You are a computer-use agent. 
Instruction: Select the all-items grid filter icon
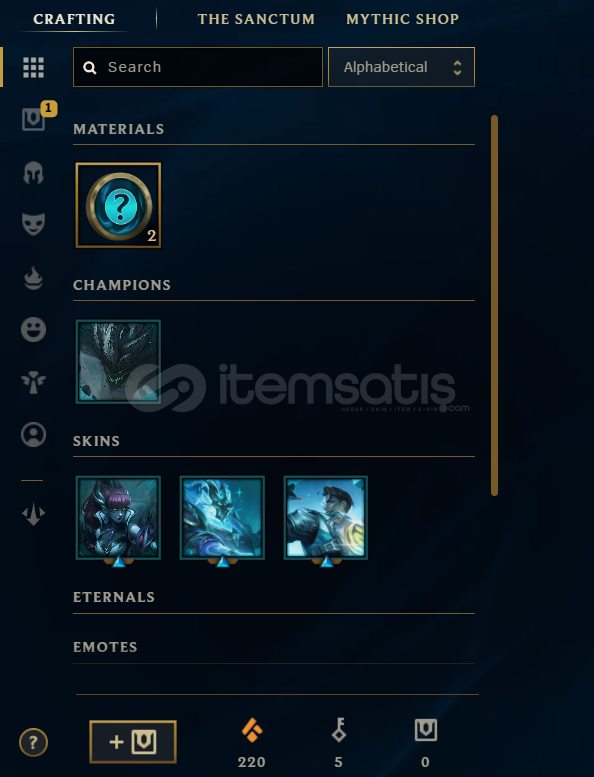33,67
